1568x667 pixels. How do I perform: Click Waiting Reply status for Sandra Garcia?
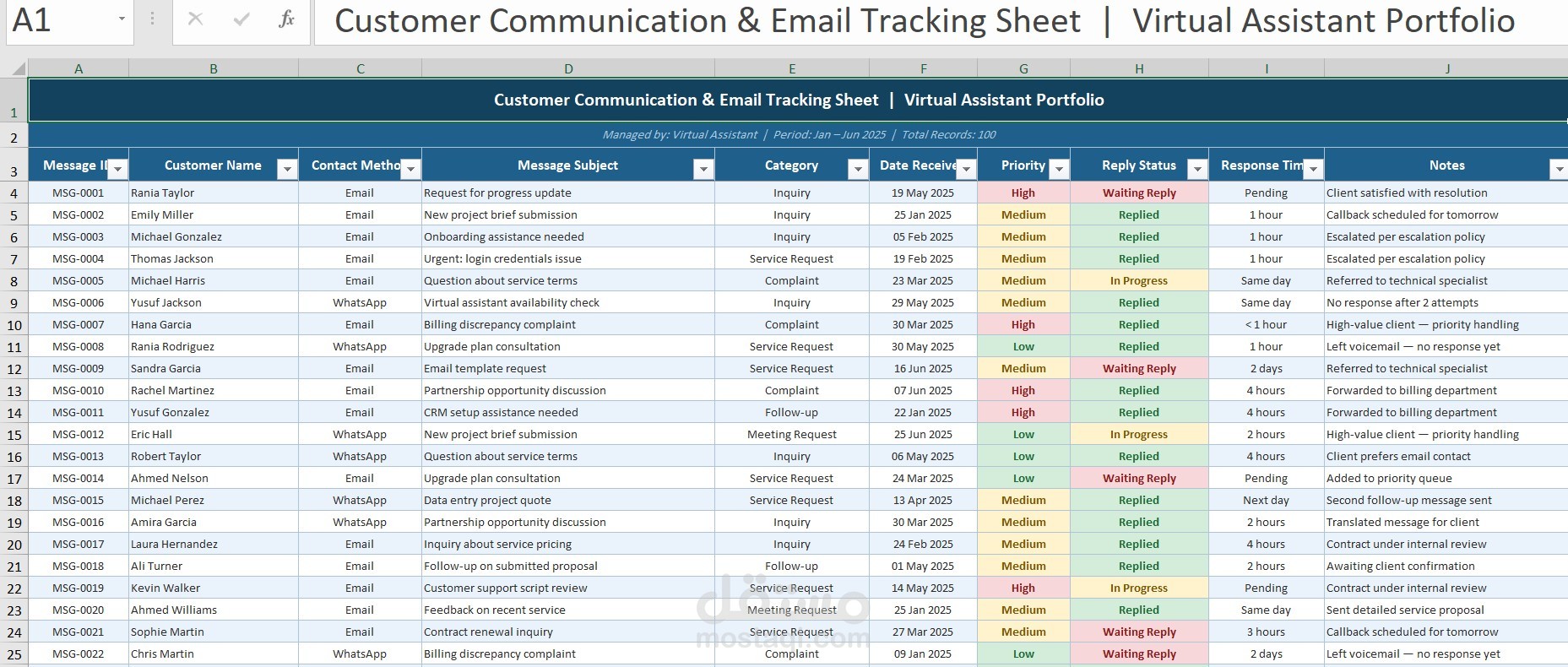1139,368
